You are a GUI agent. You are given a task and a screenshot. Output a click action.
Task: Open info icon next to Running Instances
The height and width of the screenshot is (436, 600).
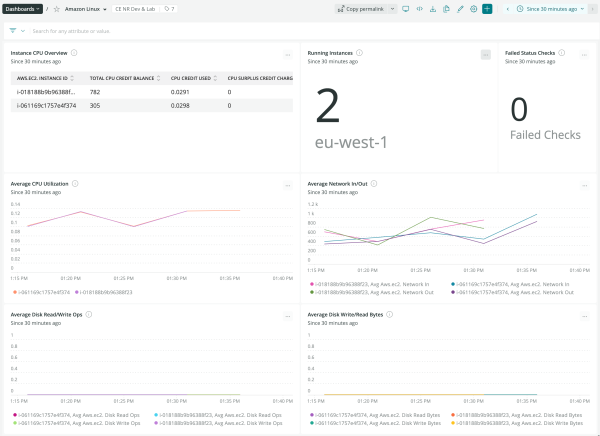pyautogui.click(x=359, y=52)
